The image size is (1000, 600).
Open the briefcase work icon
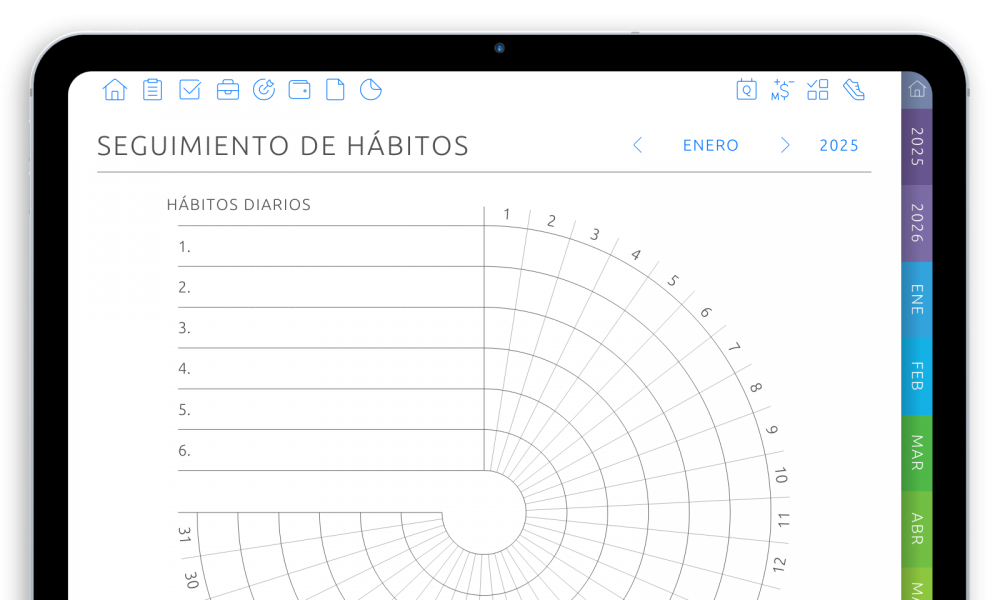[228, 90]
